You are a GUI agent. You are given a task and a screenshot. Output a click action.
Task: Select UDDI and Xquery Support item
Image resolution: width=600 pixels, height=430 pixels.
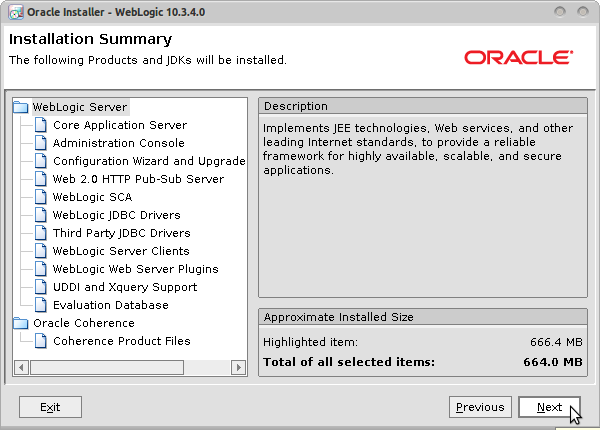click(125, 287)
